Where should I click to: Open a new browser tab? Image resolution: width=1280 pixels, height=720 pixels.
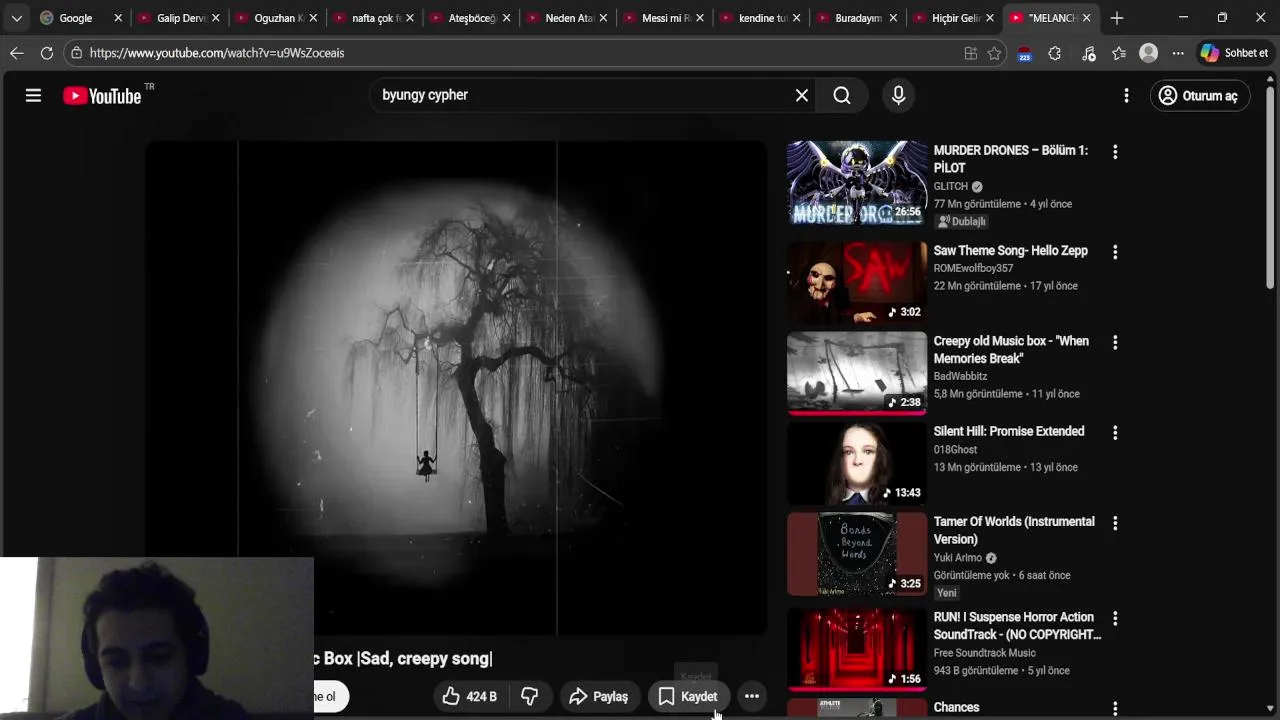pyautogui.click(x=1117, y=18)
